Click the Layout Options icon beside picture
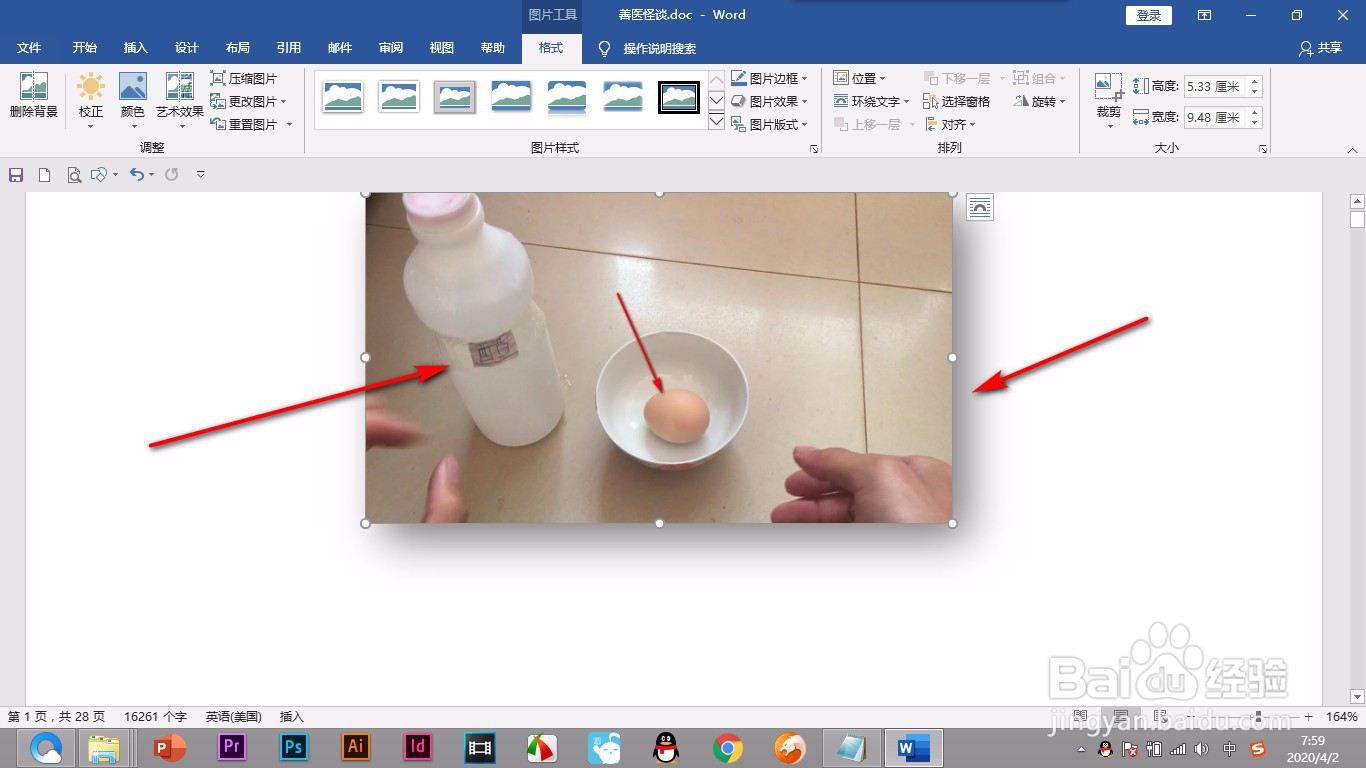The image size is (1366, 768). click(x=980, y=207)
